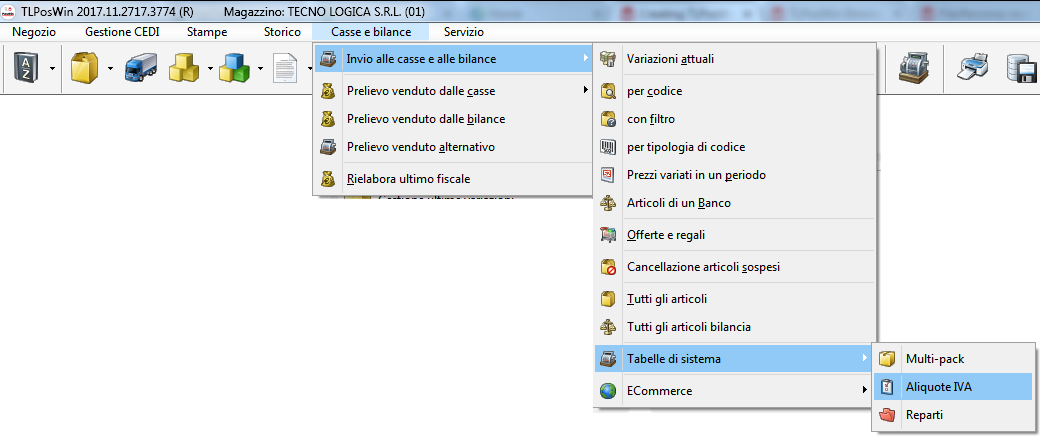The image size is (1040, 436).
Task: Click the printer toolbar icon
Action: (x=973, y=69)
